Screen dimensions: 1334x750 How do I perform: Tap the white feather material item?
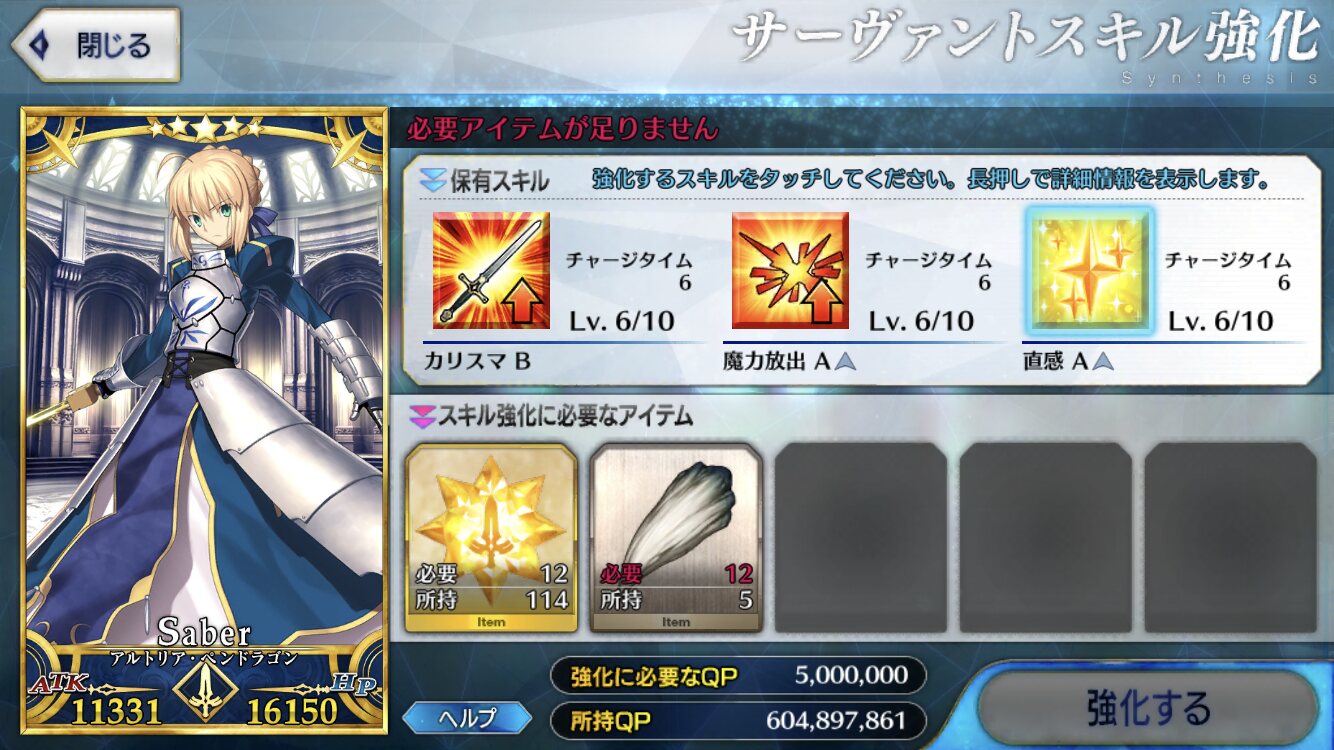pyautogui.click(x=676, y=537)
